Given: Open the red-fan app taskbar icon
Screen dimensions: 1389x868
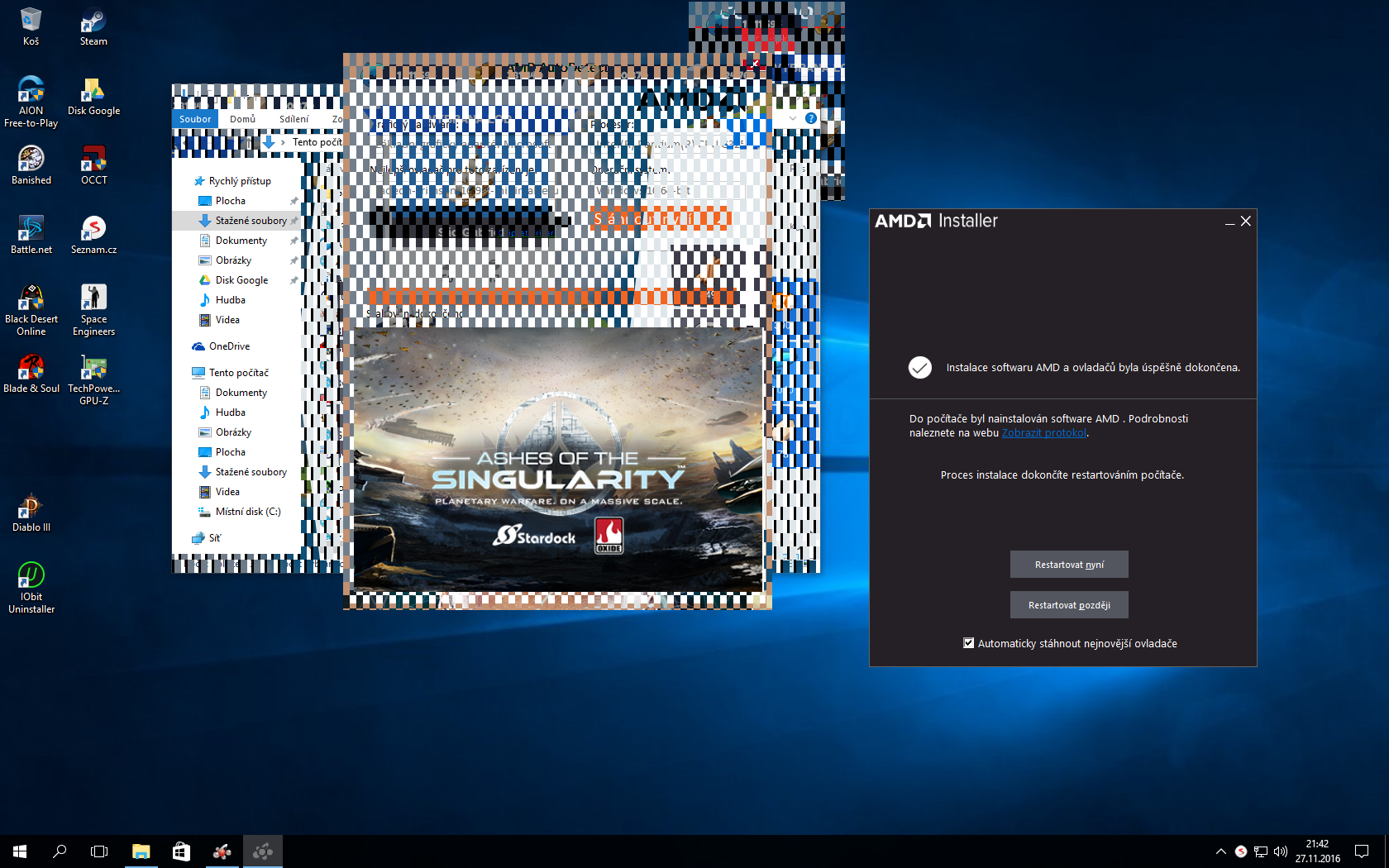Looking at the screenshot, I should tap(222, 851).
